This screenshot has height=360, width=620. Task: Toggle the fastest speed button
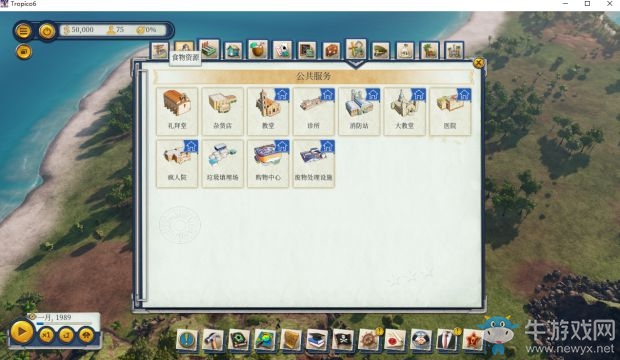coord(86,335)
